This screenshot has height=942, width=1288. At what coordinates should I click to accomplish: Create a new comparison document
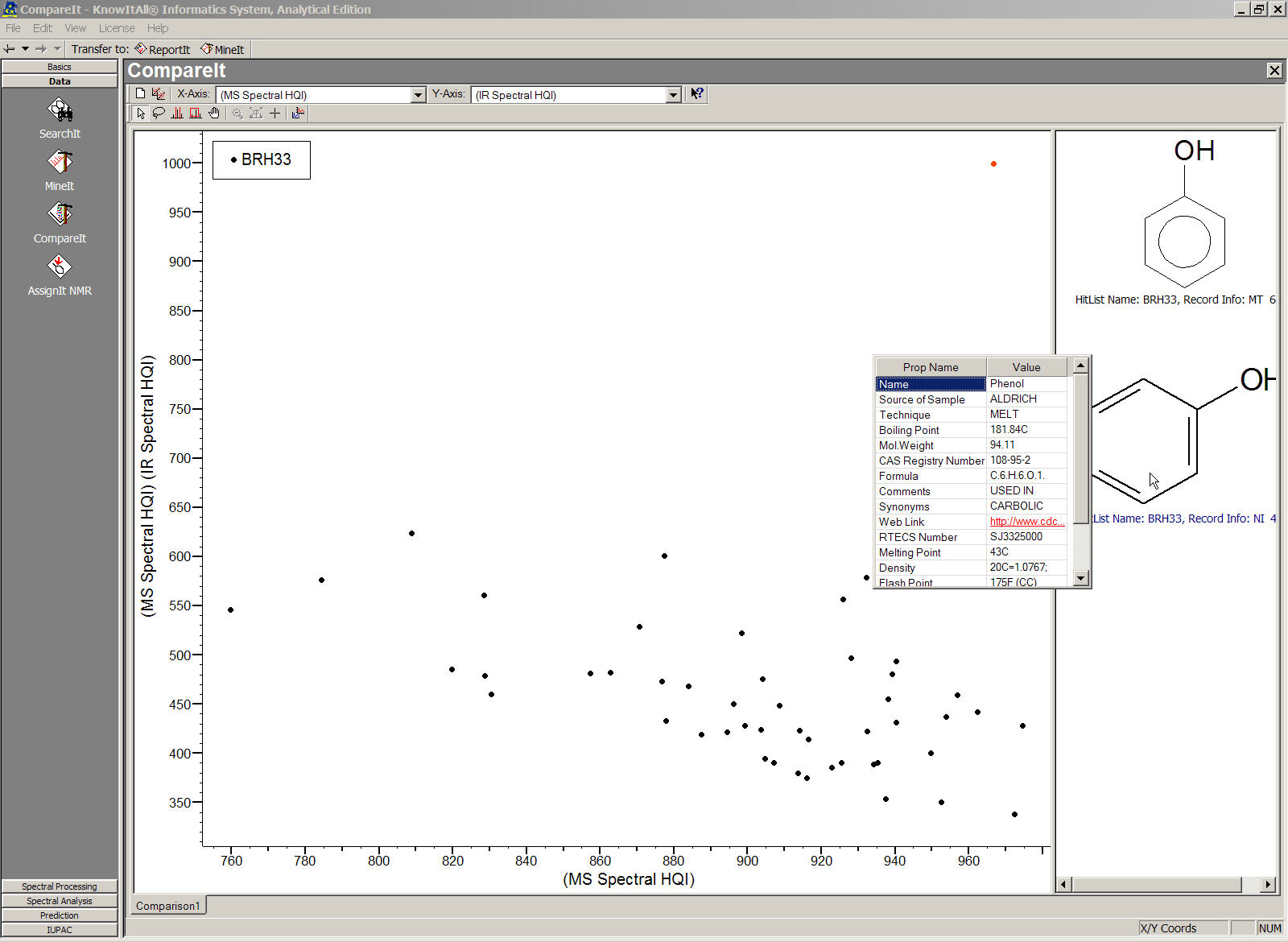click(x=141, y=94)
